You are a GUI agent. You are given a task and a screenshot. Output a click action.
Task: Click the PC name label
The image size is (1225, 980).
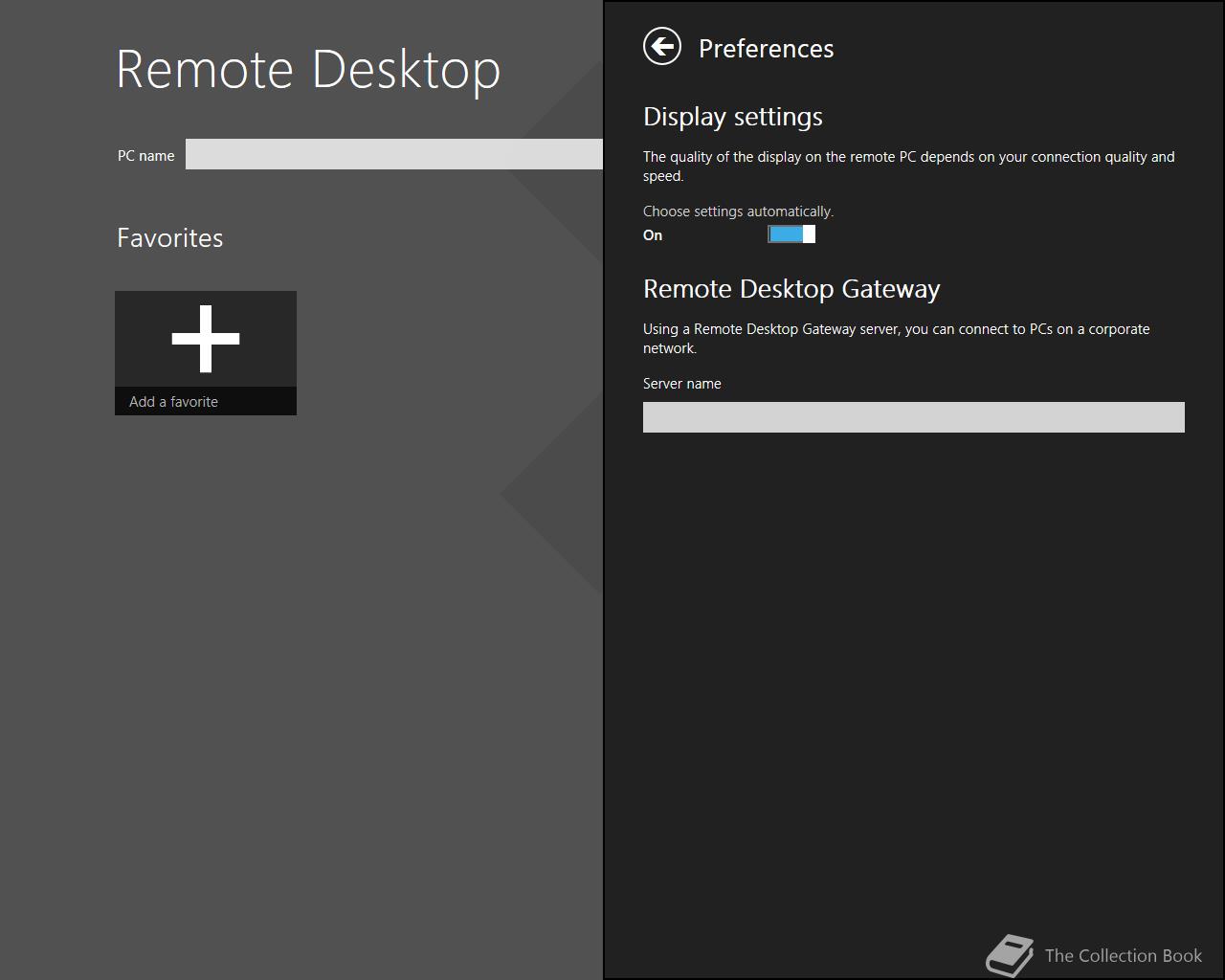[x=146, y=155]
